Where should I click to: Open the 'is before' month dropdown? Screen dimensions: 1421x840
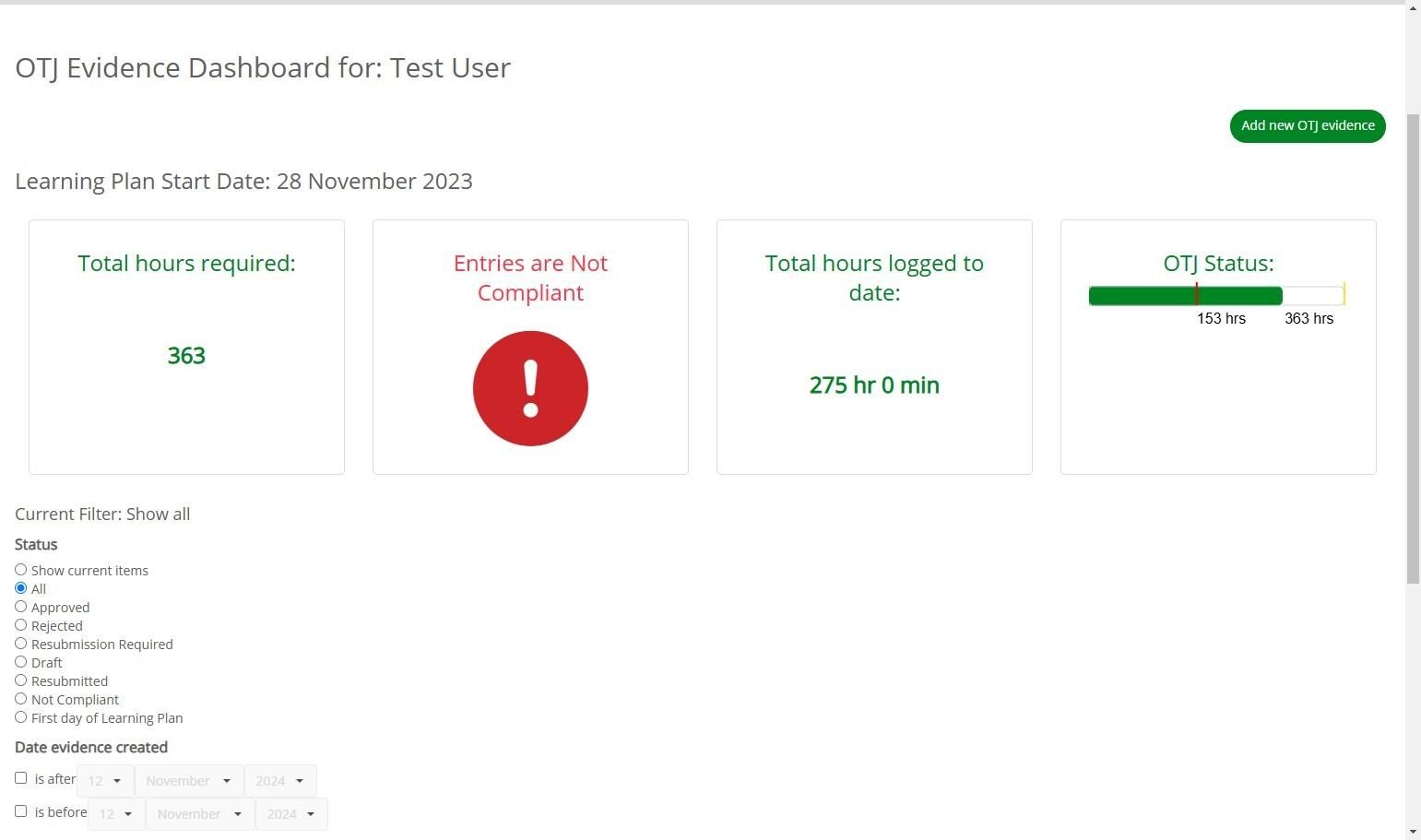click(x=200, y=814)
